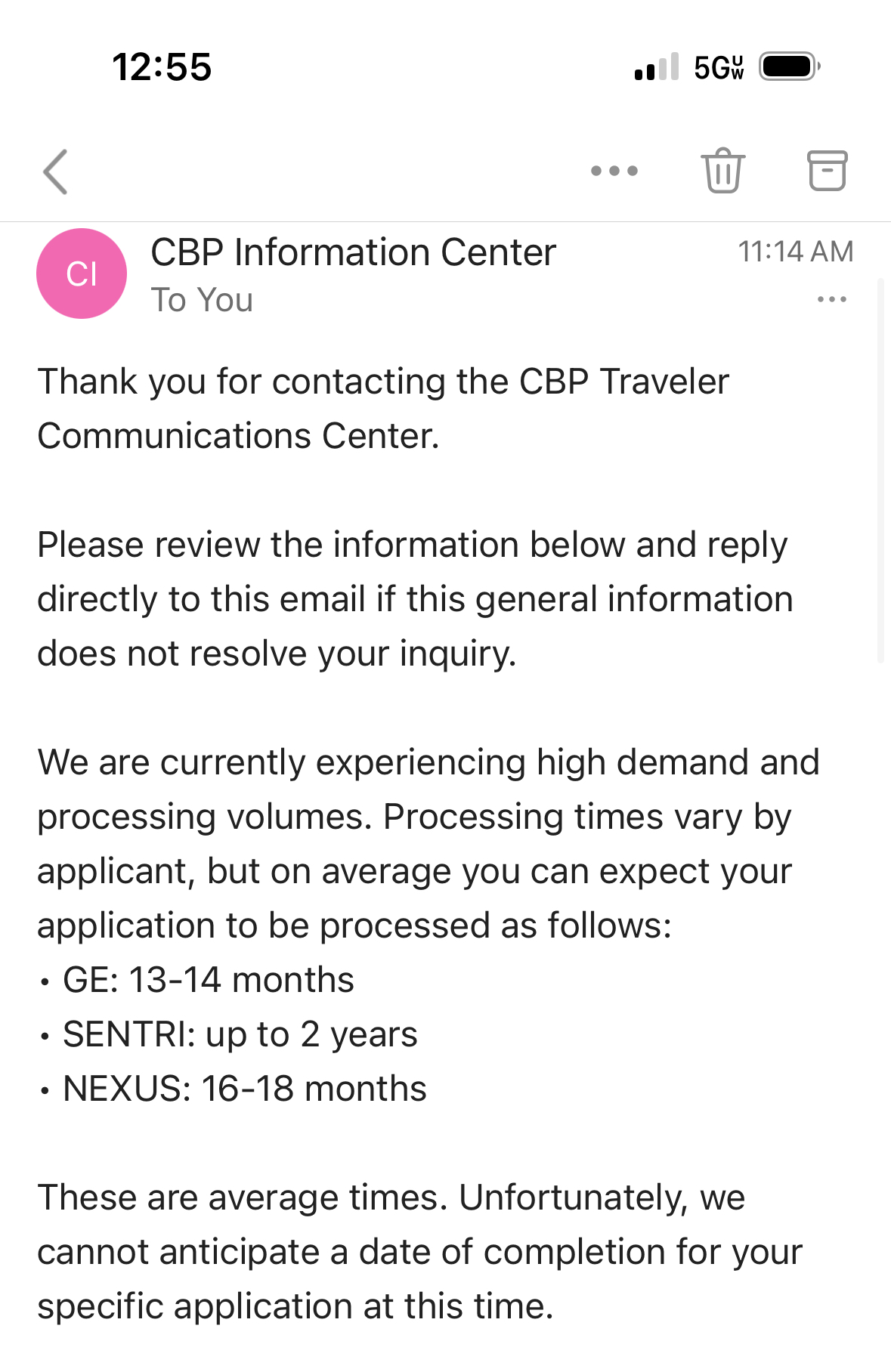Tap the 12:55 status bar clock
891x1372 pixels.
[x=162, y=66]
